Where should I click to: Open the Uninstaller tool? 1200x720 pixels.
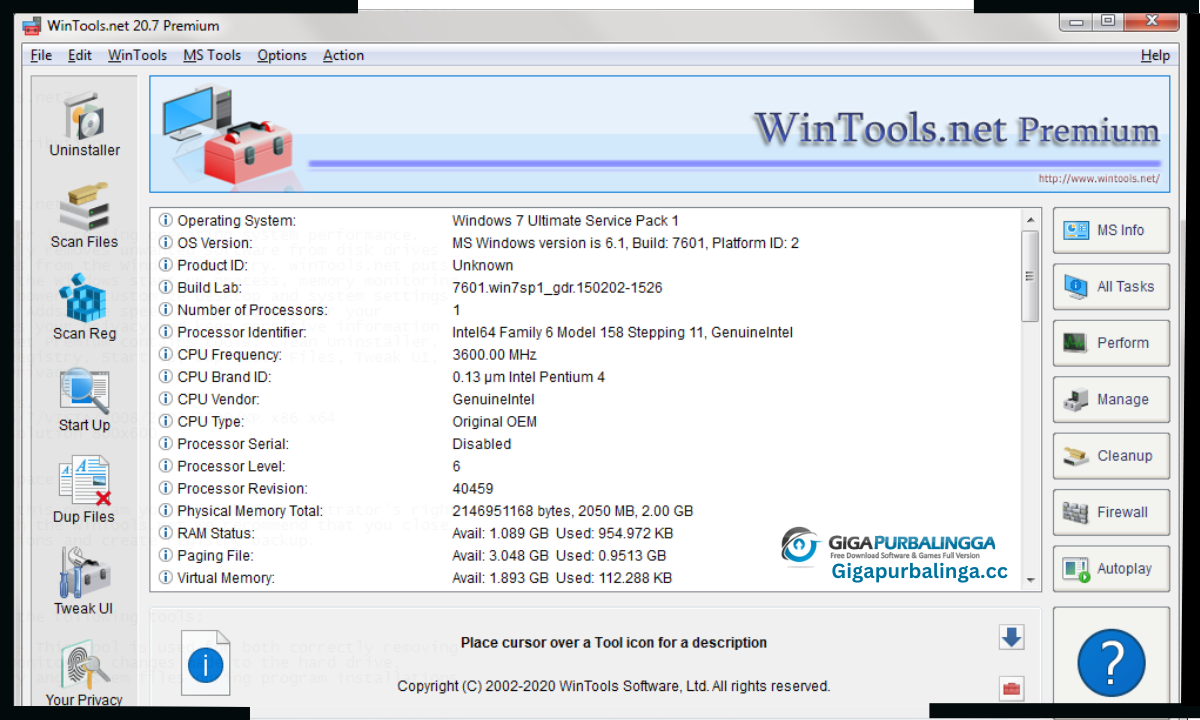85,125
